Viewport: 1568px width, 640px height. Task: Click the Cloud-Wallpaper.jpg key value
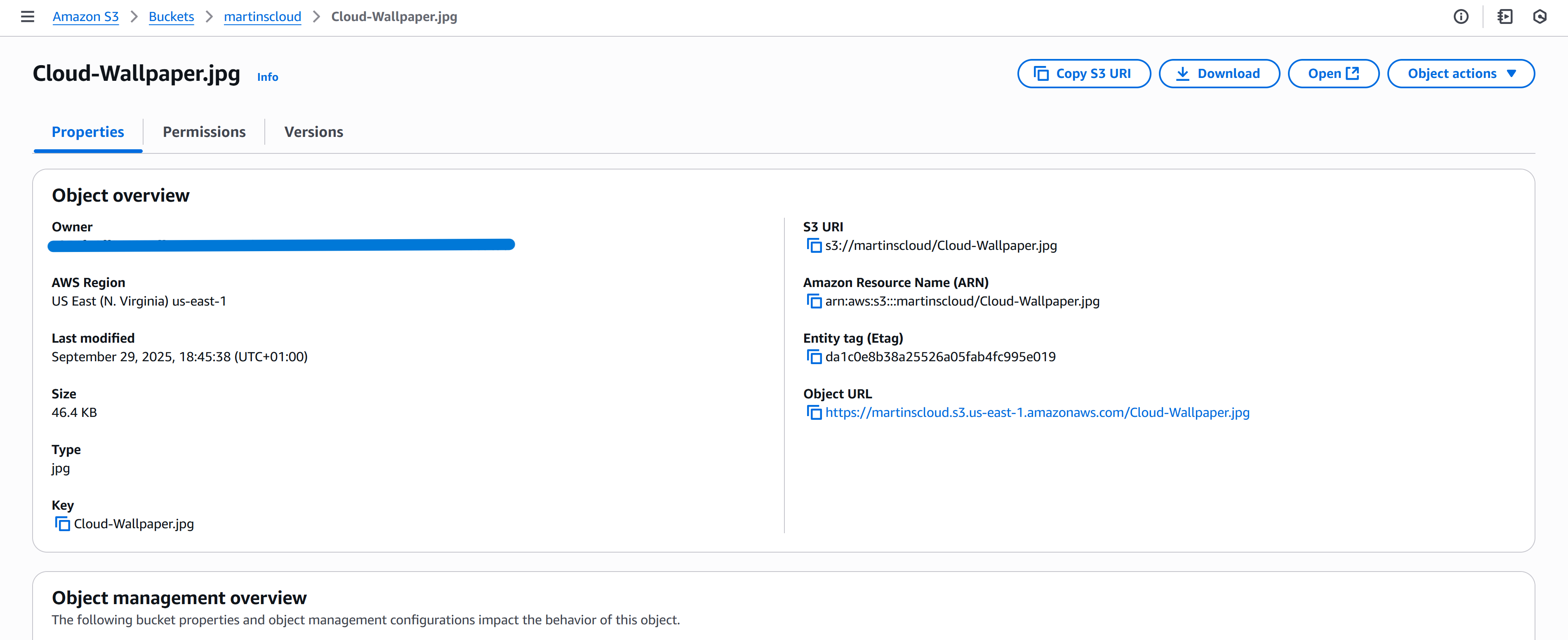tap(134, 524)
